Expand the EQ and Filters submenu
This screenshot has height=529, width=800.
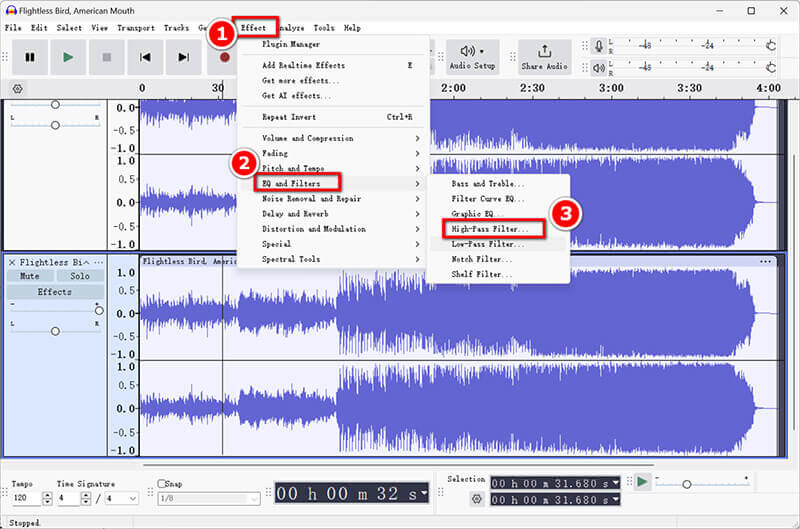click(x=333, y=183)
